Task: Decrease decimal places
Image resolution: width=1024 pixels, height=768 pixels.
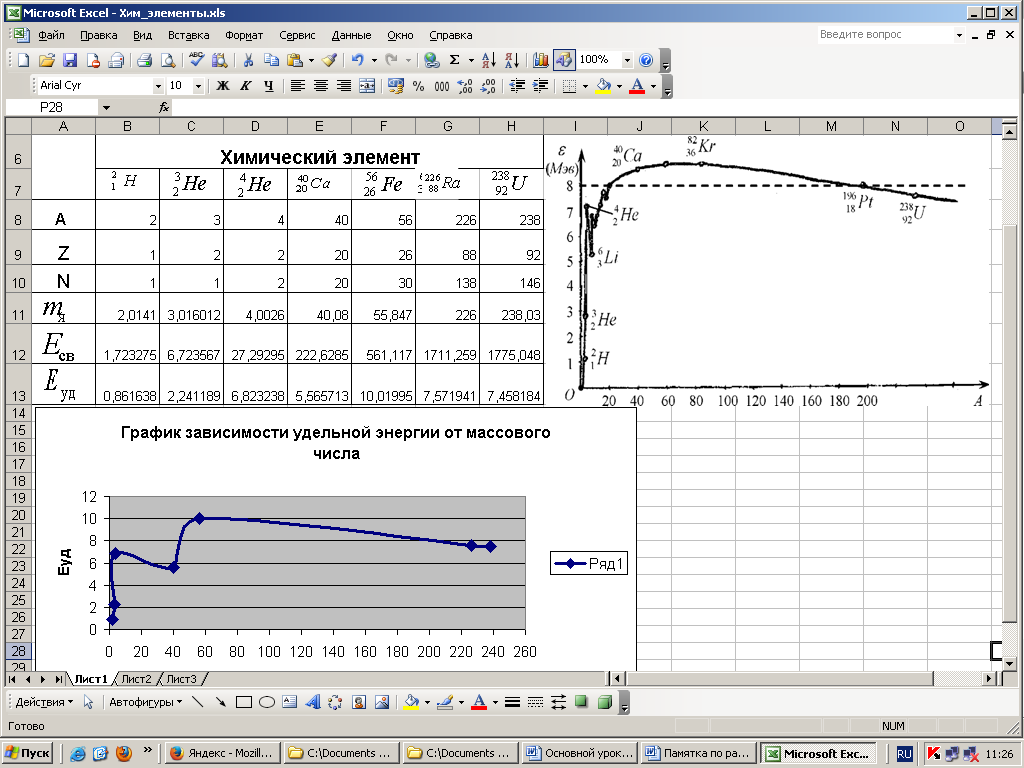Action: click(488, 86)
